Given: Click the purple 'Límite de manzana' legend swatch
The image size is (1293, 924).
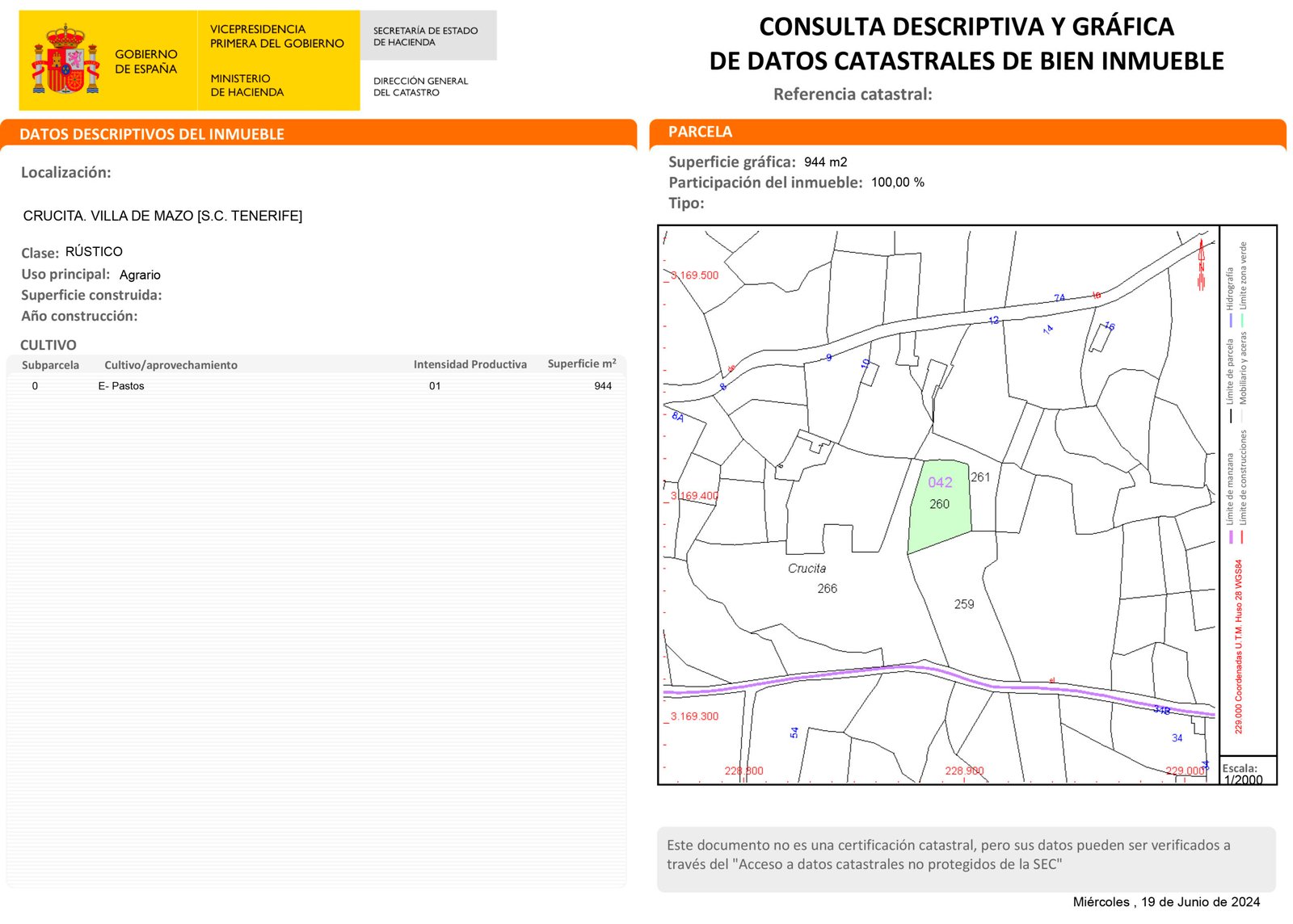Looking at the screenshot, I should pos(1231,537).
